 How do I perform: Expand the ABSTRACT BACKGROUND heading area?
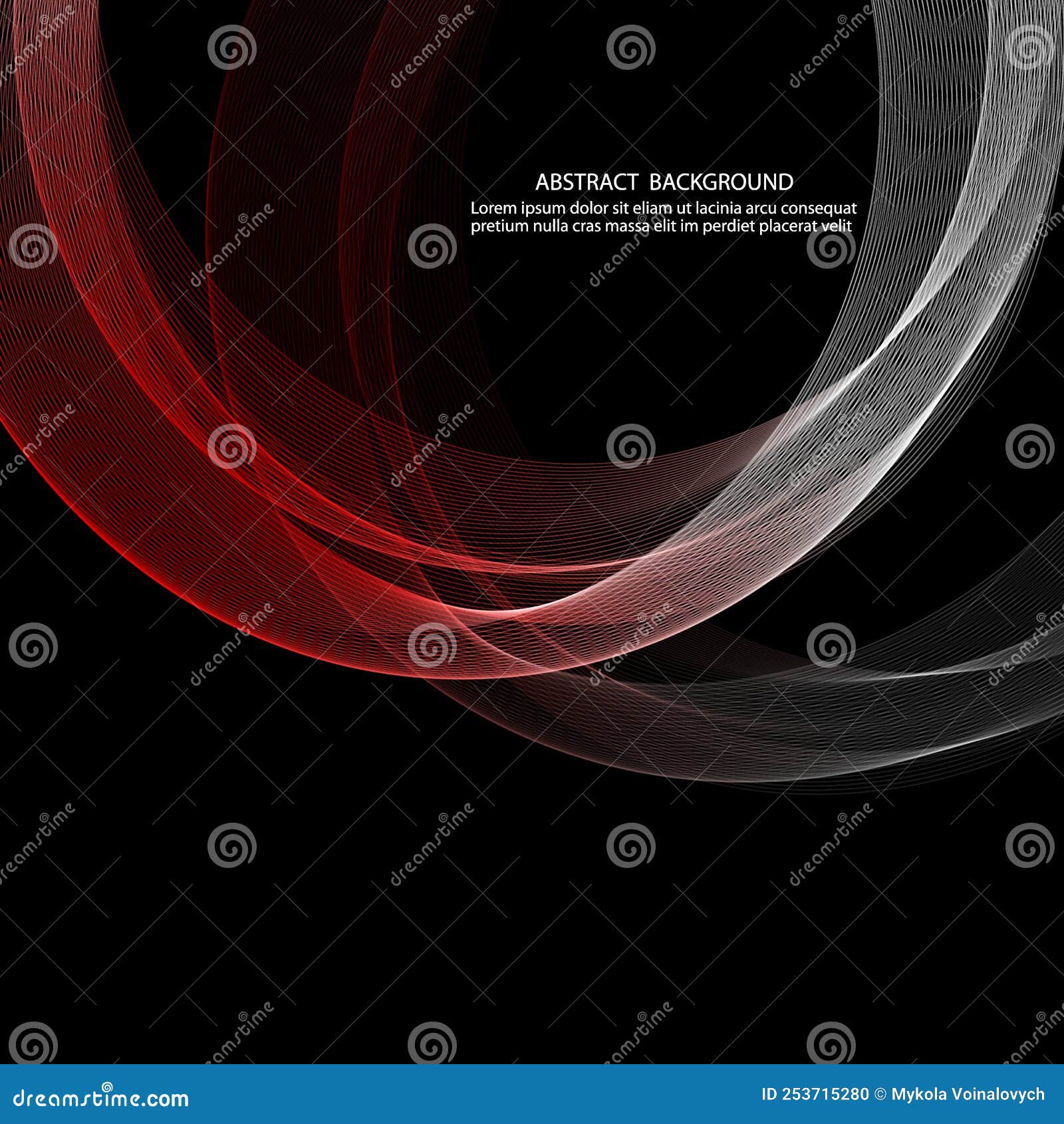pyautogui.click(x=665, y=180)
